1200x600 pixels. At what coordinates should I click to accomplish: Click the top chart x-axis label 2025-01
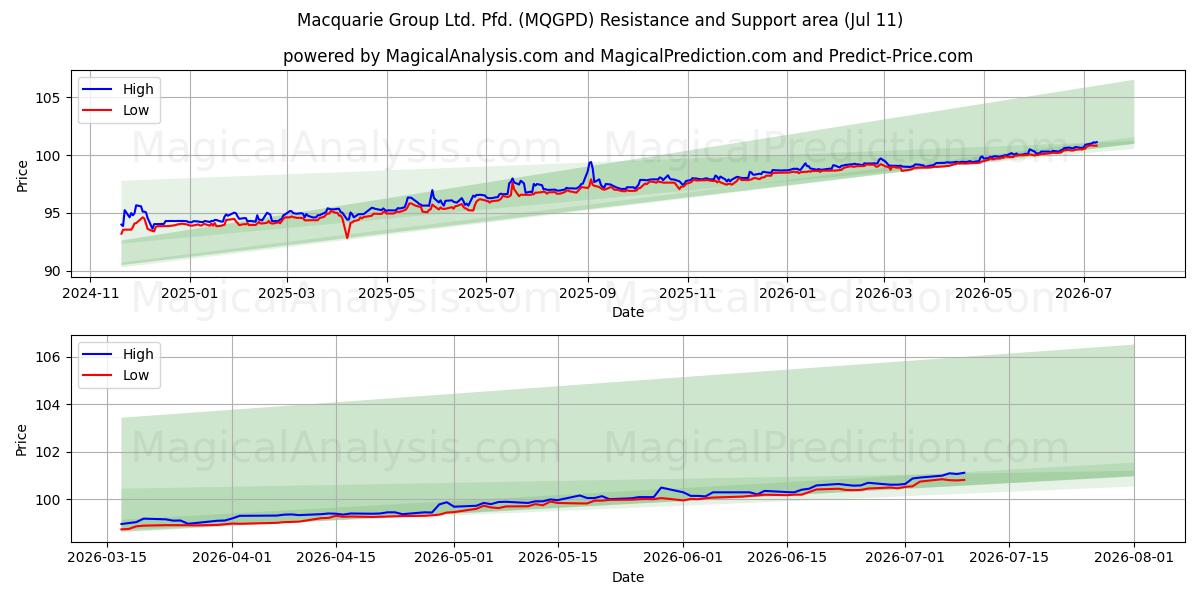[x=189, y=294]
